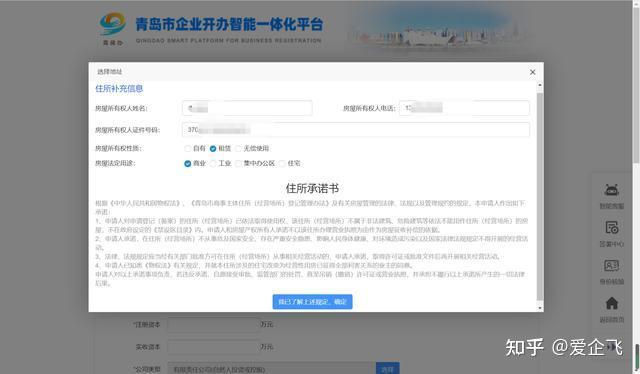
Task: Close the 选择地址 dialog with the X
Action: [x=532, y=72]
